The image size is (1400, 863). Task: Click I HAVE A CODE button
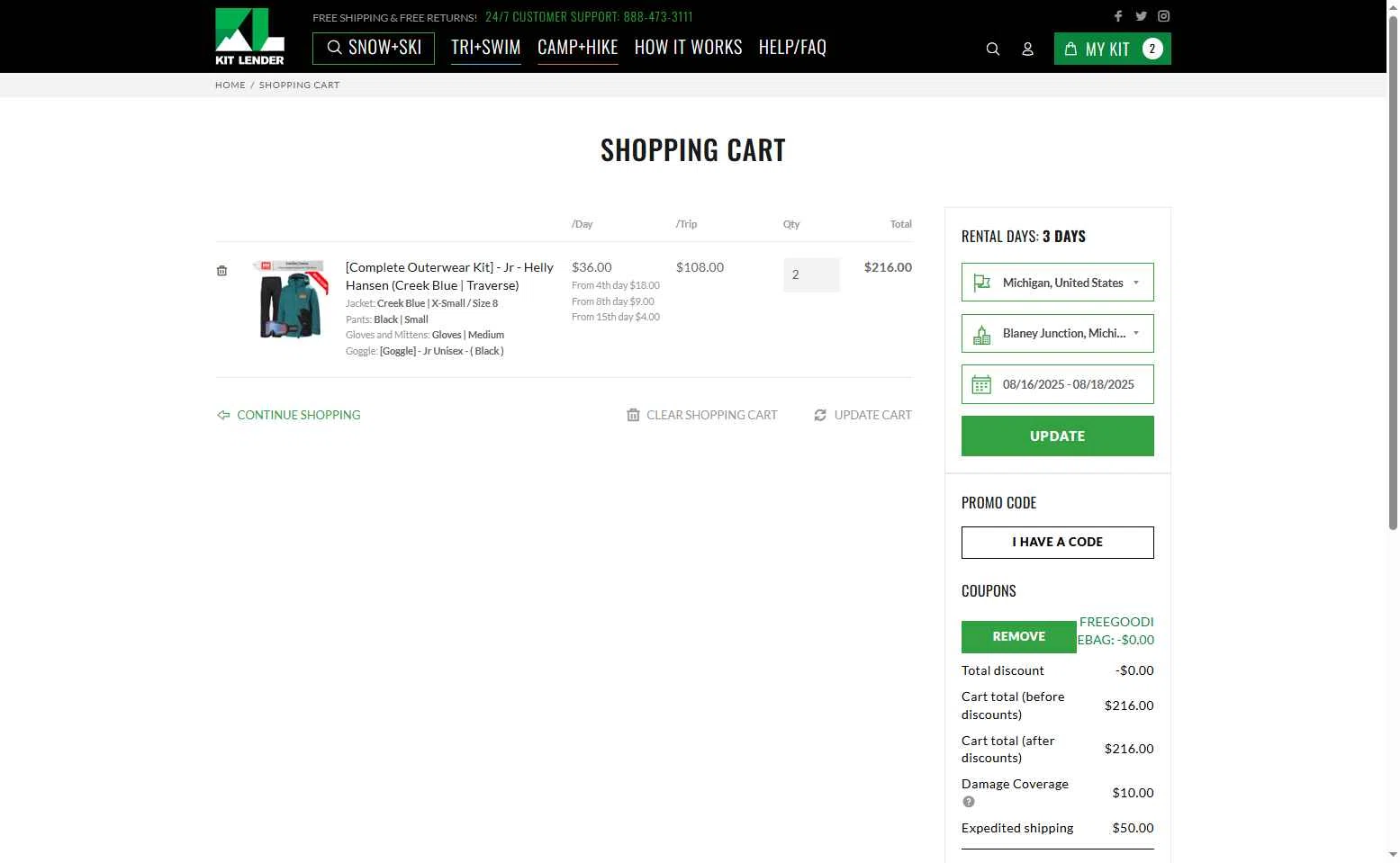click(x=1058, y=543)
